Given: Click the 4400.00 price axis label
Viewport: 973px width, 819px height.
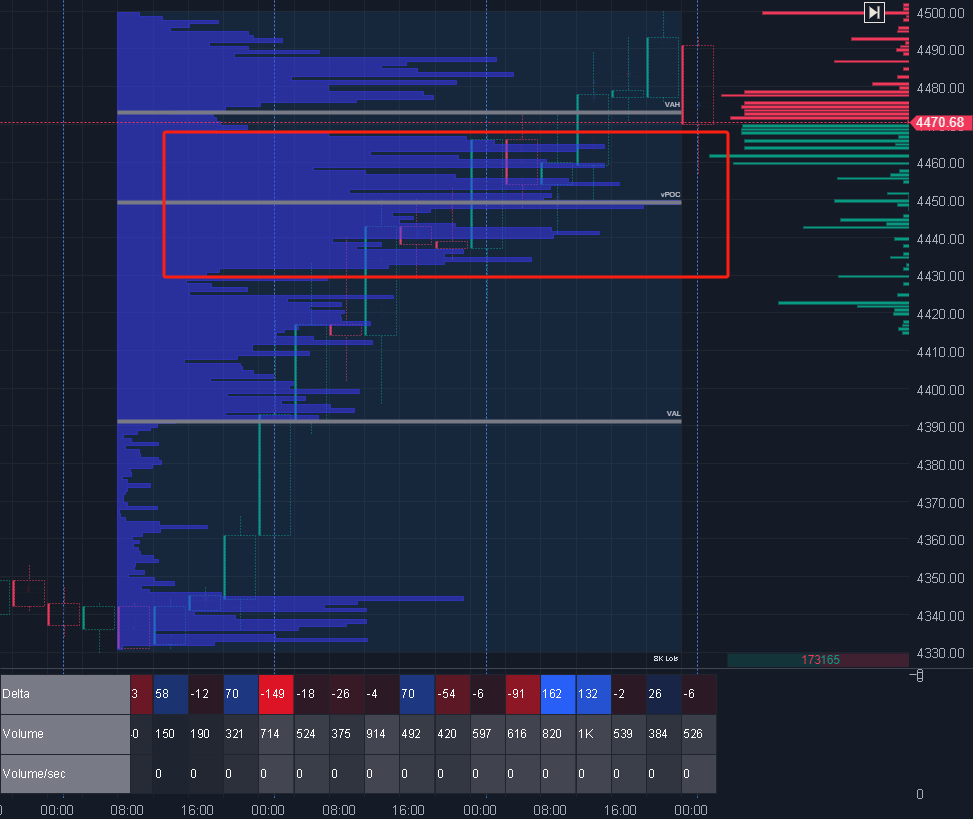Looking at the screenshot, I should (940, 390).
